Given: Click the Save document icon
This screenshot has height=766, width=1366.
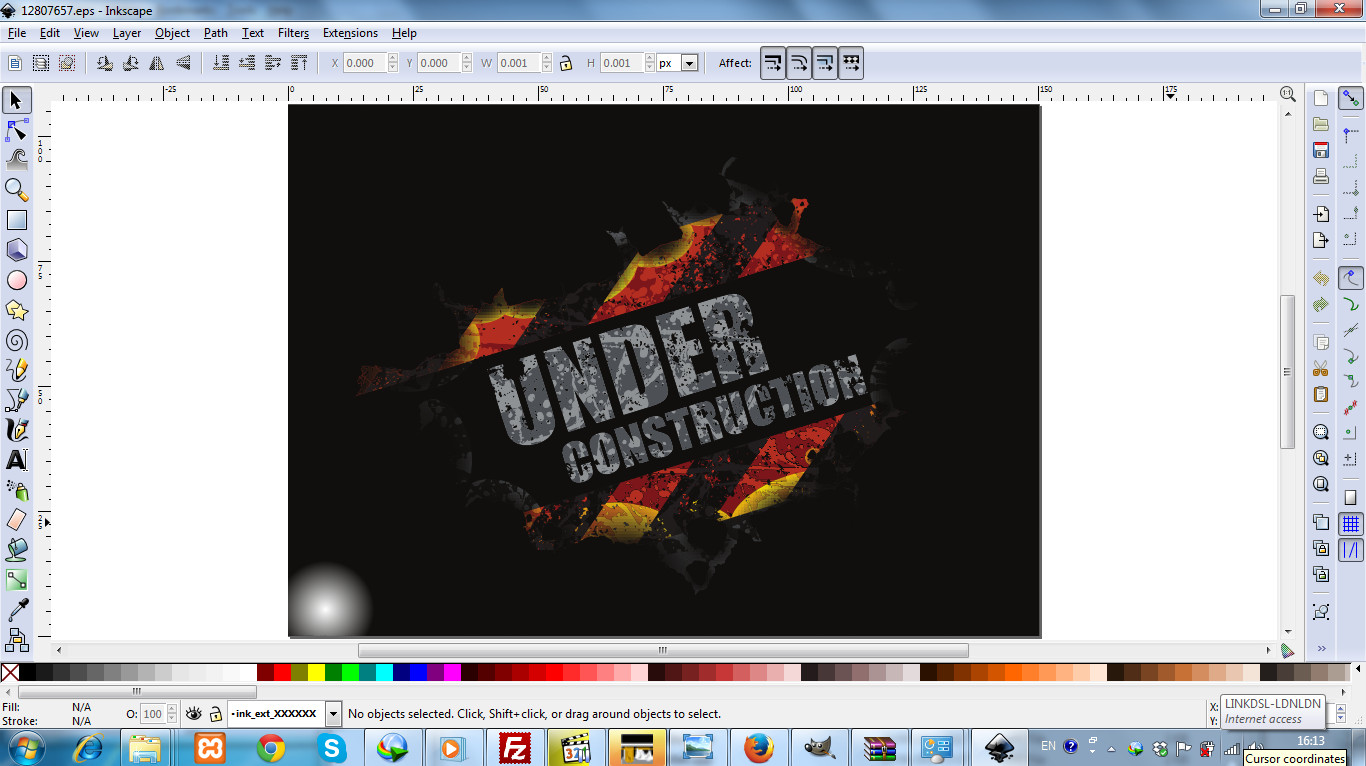Looking at the screenshot, I should click(1321, 150).
